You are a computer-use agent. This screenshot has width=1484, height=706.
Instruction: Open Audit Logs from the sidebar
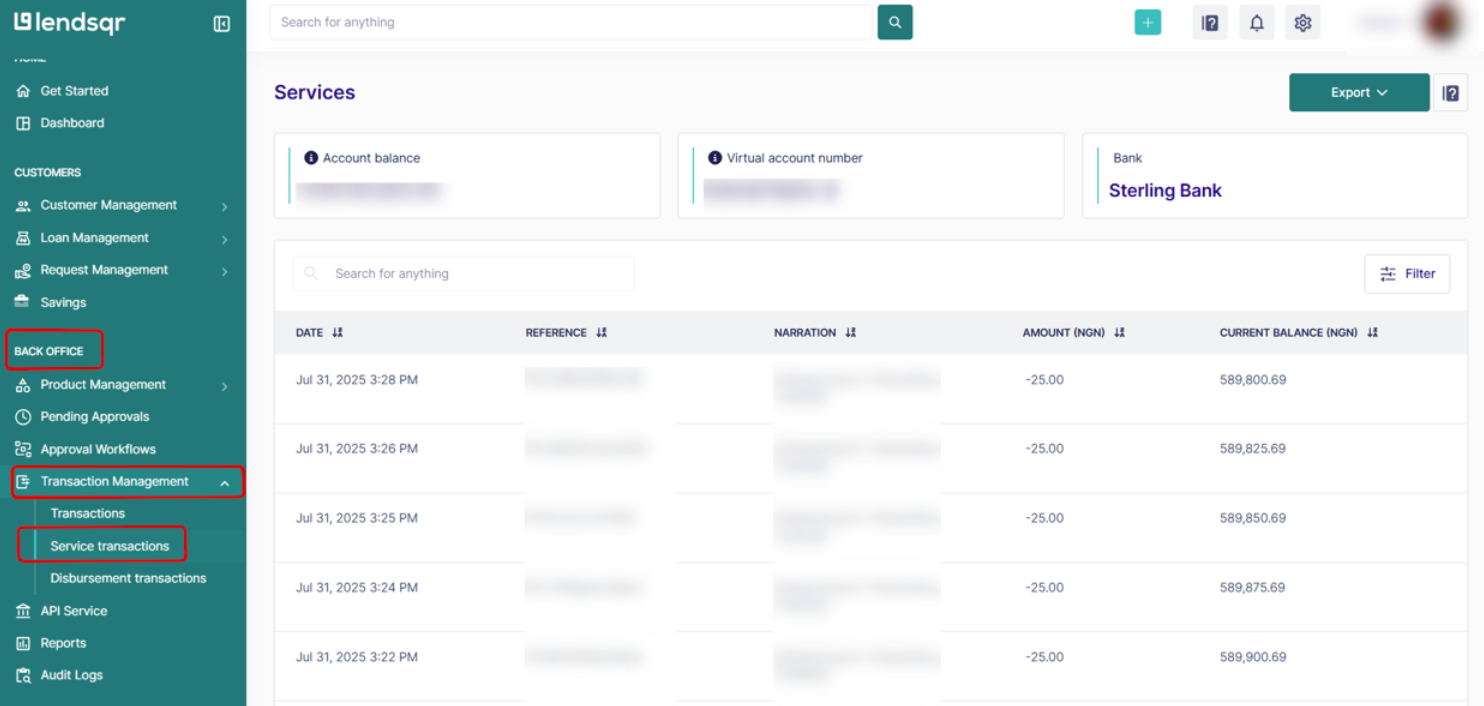pos(72,675)
